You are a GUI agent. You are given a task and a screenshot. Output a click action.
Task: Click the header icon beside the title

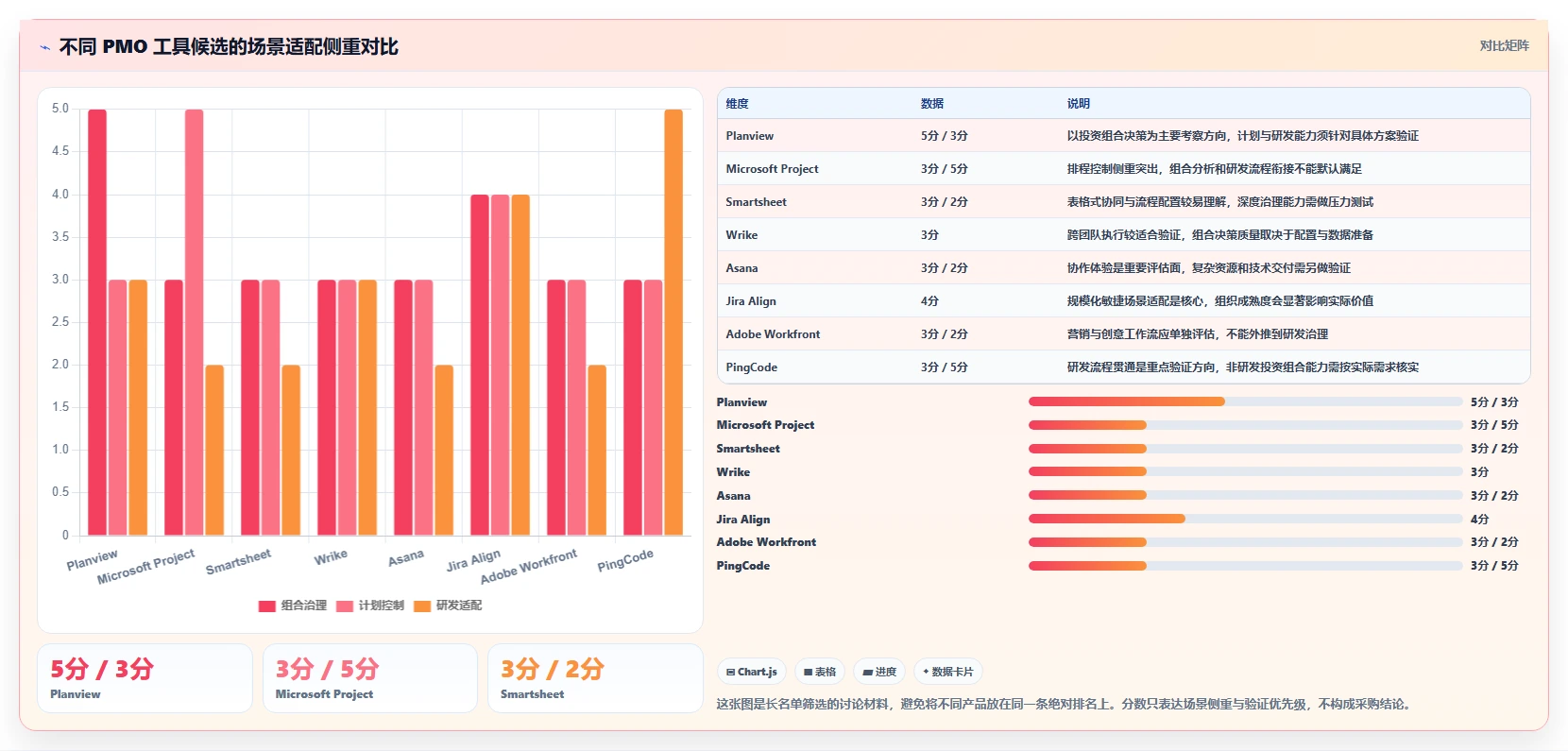point(44,47)
